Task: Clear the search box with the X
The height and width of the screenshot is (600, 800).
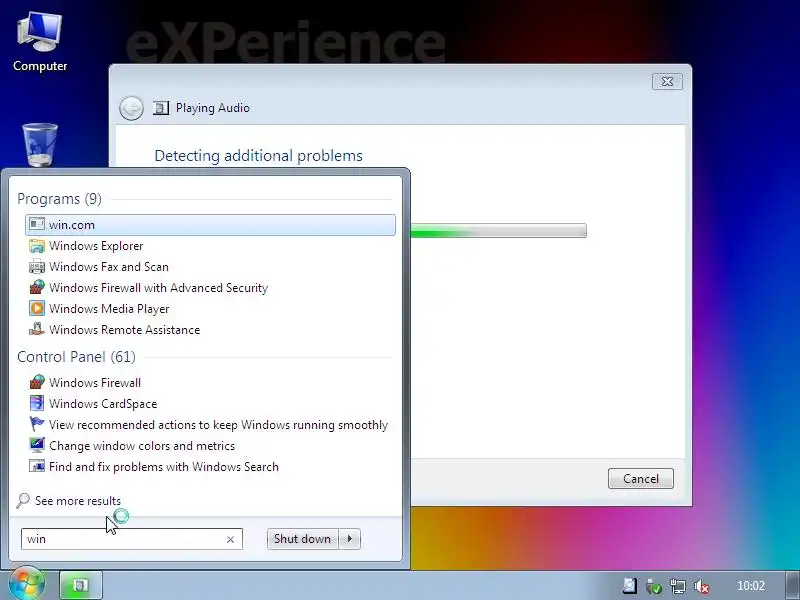Action: tap(230, 539)
